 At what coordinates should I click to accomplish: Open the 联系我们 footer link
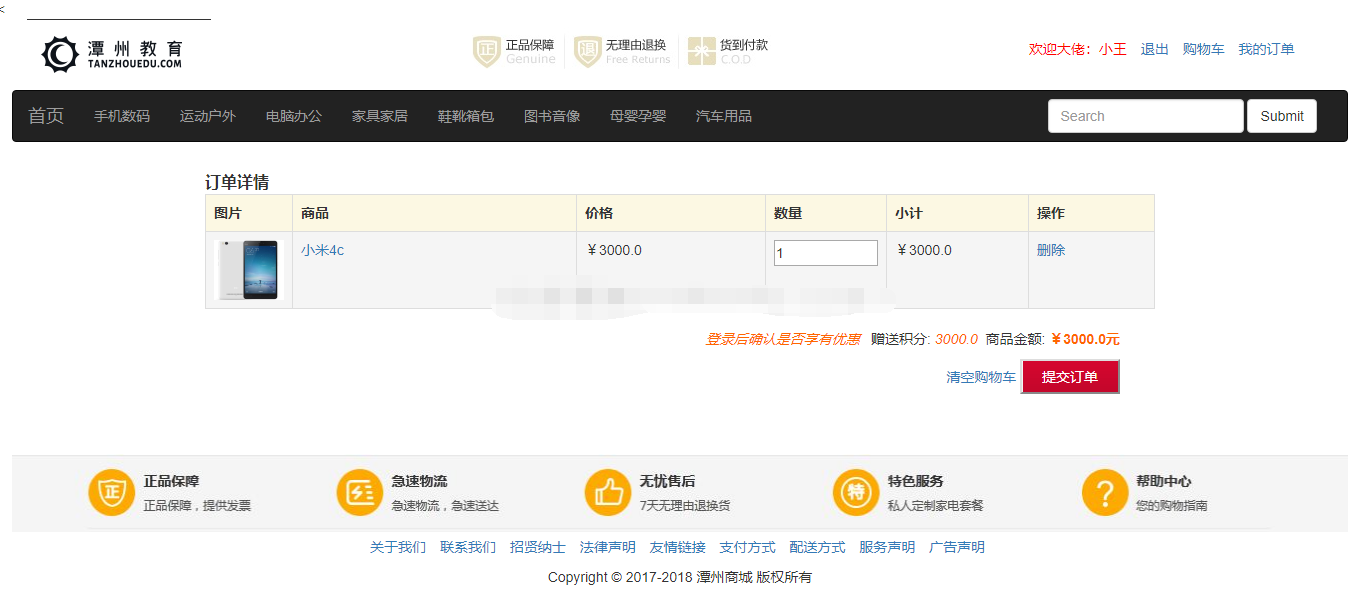pyautogui.click(x=468, y=547)
